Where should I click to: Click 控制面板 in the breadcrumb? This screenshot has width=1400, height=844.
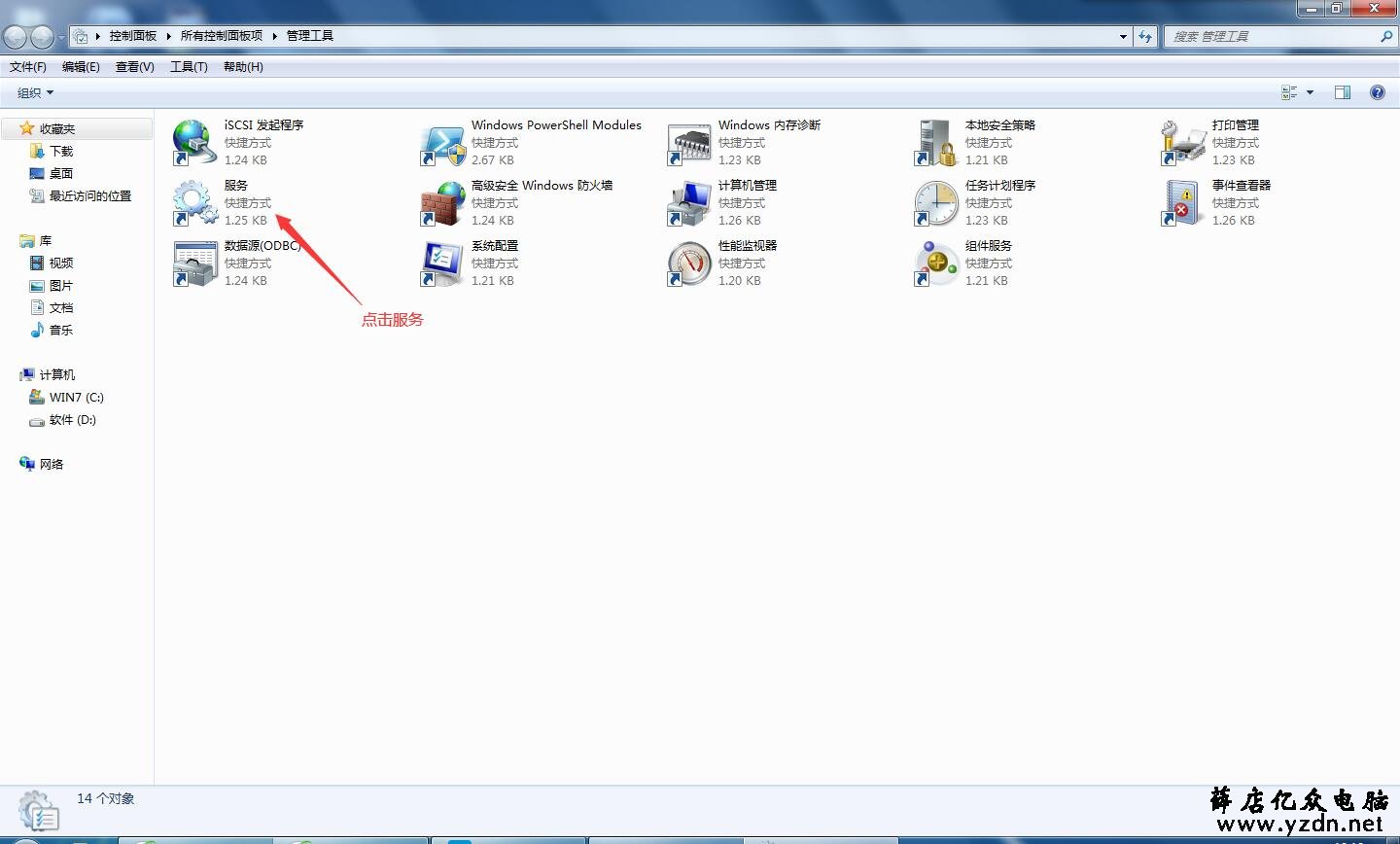[x=133, y=36]
